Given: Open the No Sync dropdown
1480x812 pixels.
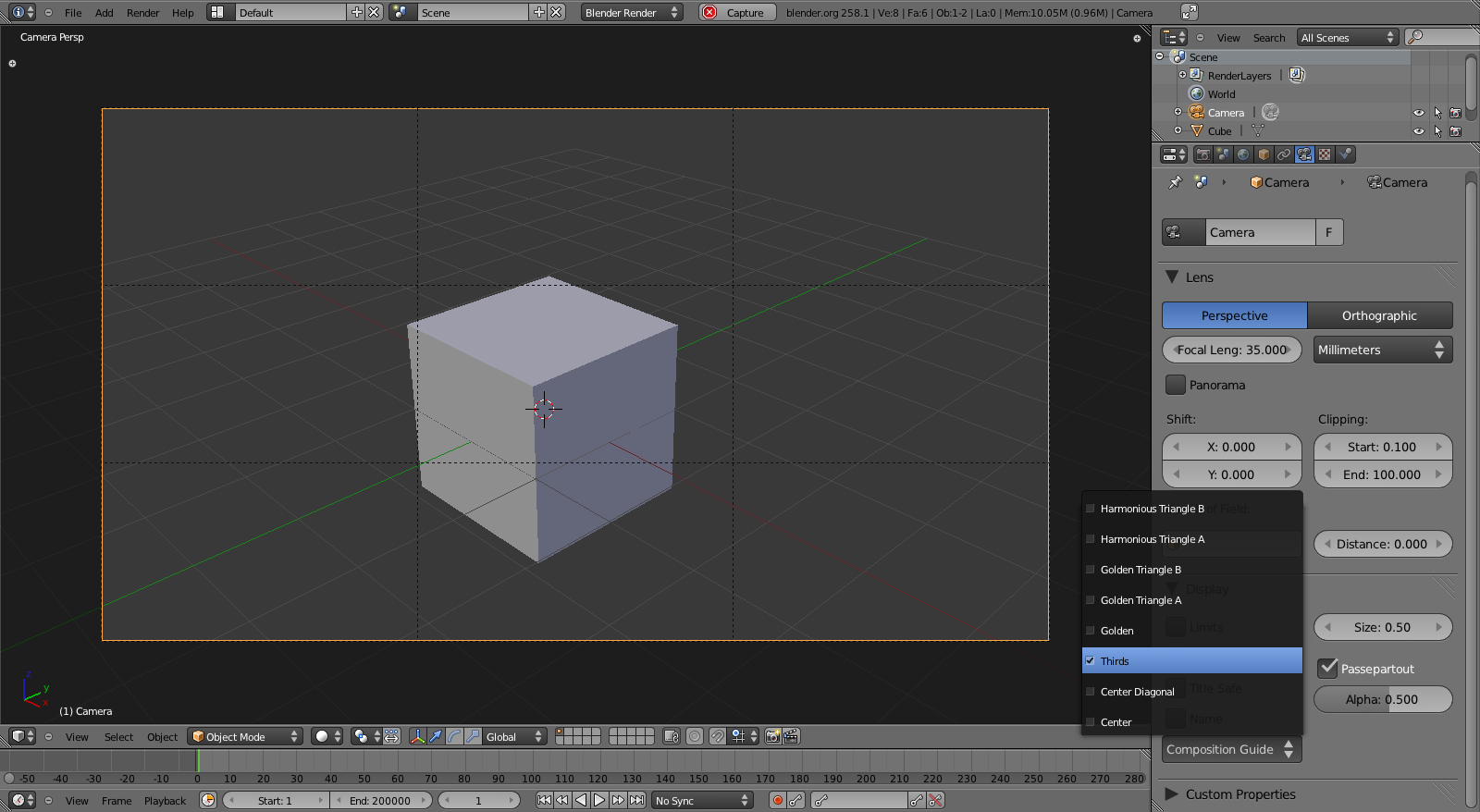Looking at the screenshot, I should pos(703,800).
